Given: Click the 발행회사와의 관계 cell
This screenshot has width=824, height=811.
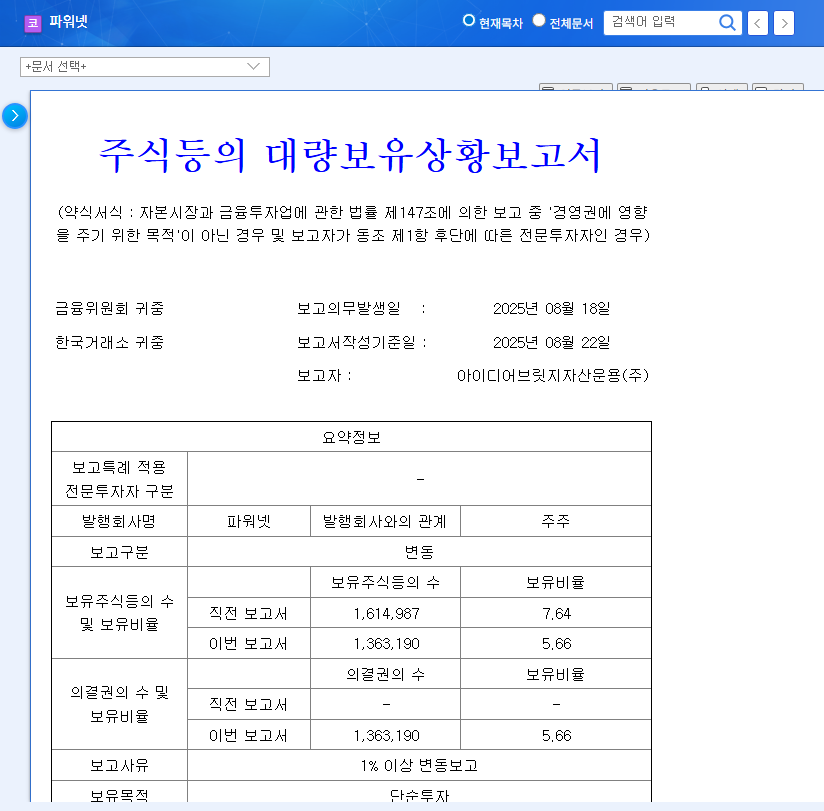Looking at the screenshot, I should point(385,521).
